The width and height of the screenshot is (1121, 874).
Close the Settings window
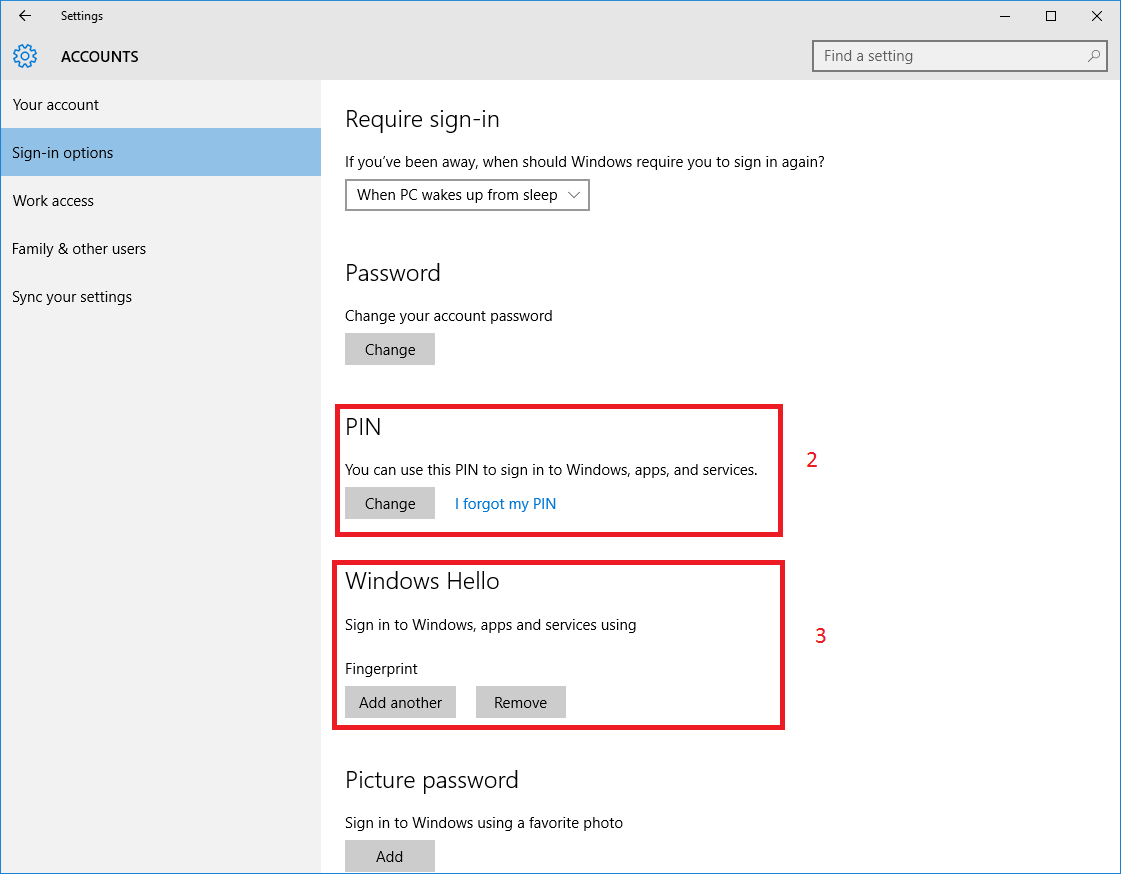tap(1097, 16)
